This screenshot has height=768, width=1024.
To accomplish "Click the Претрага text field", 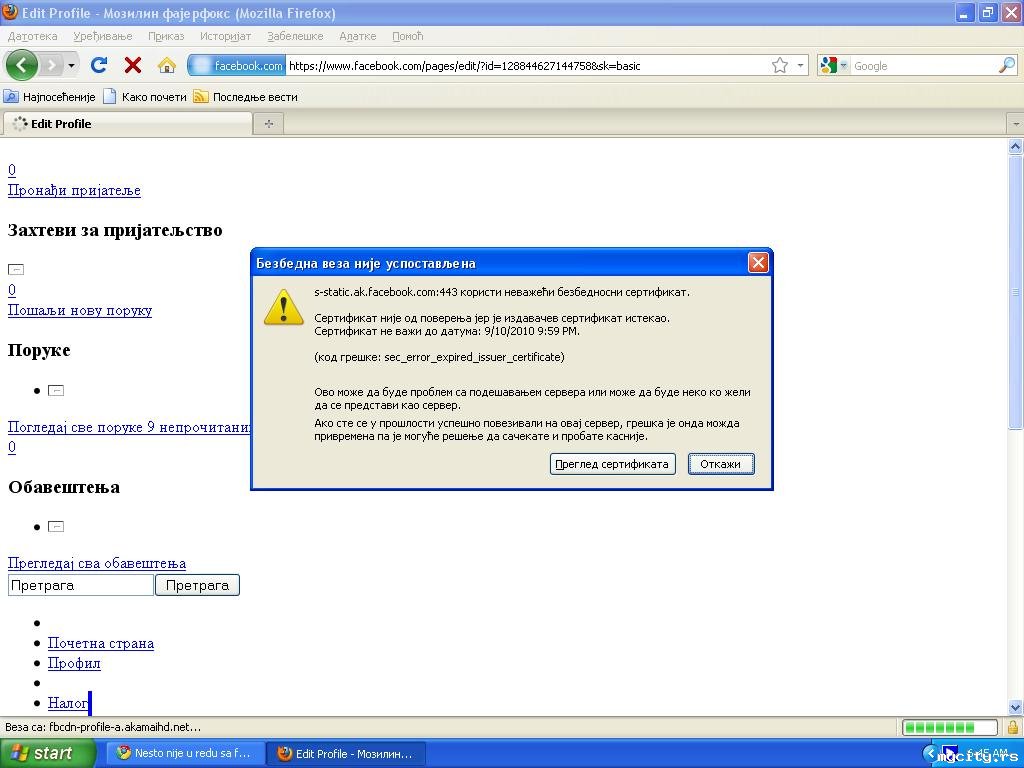I will pos(81,585).
